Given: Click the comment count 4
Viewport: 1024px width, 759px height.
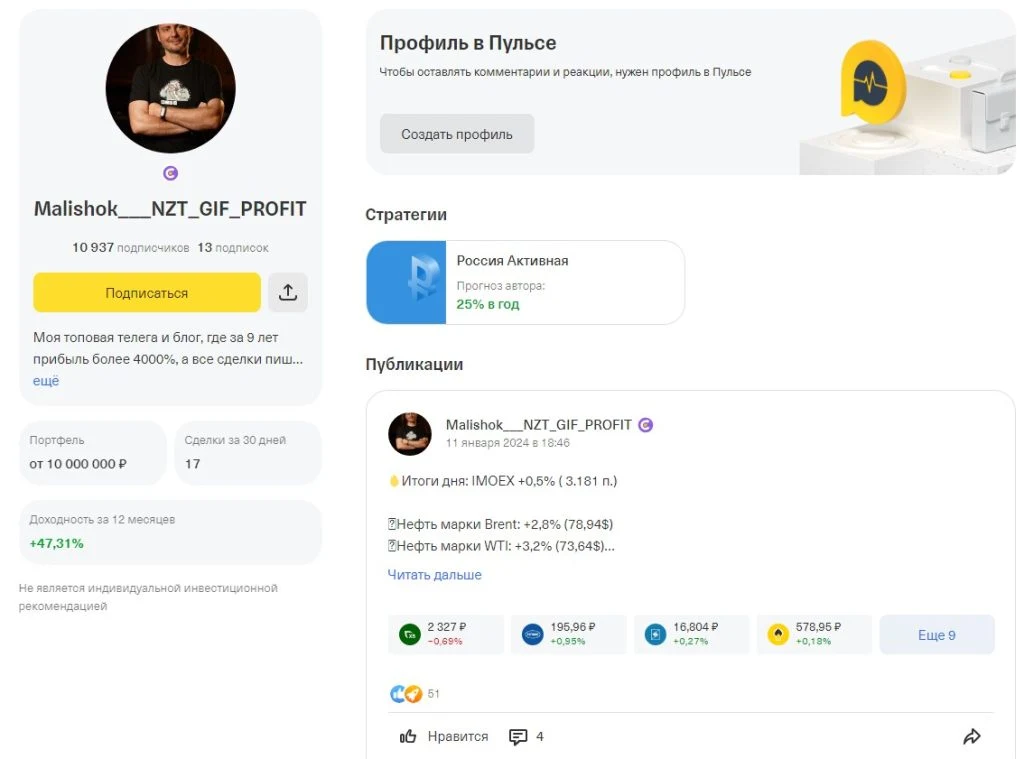Looking at the screenshot, I should [x=539, y=737].
